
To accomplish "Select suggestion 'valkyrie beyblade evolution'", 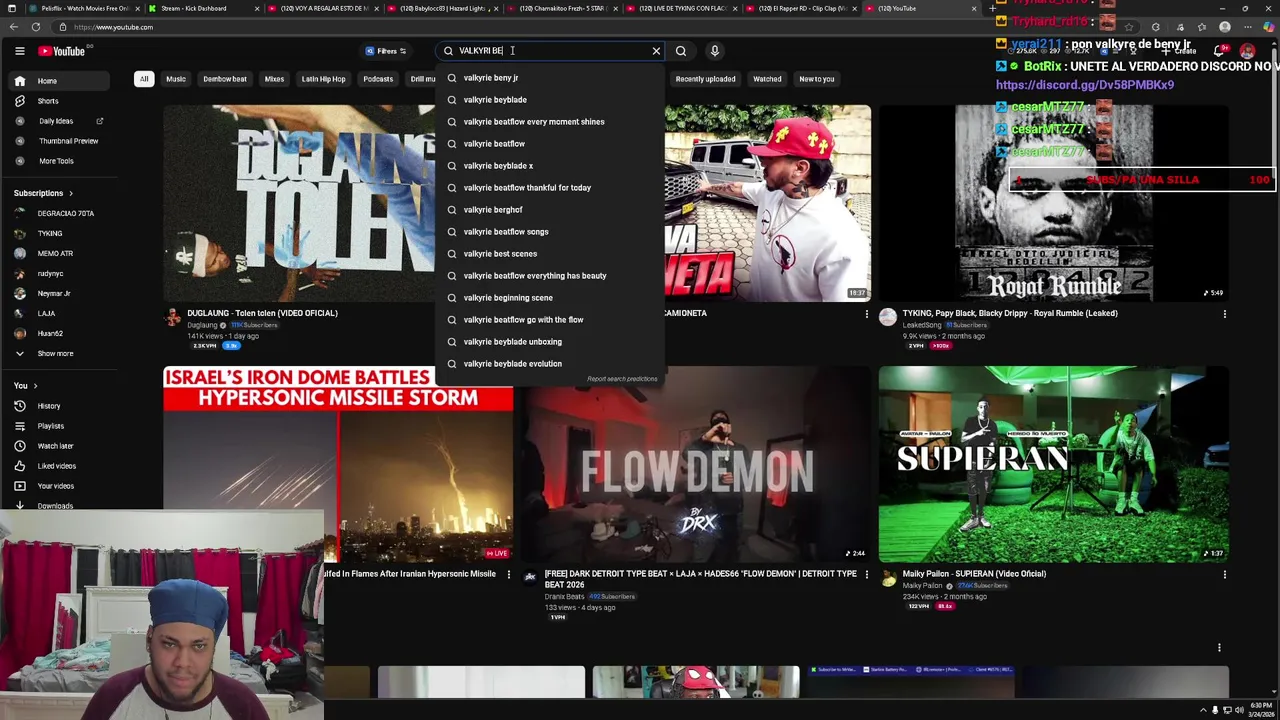I will click(549, 364).
